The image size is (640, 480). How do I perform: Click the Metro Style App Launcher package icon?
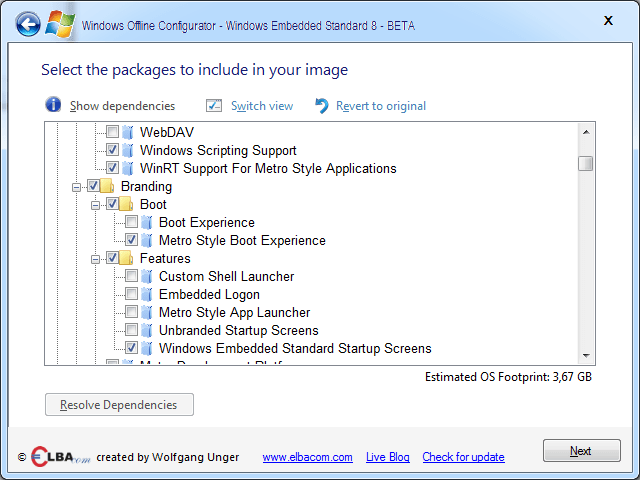tap(147, 312)
